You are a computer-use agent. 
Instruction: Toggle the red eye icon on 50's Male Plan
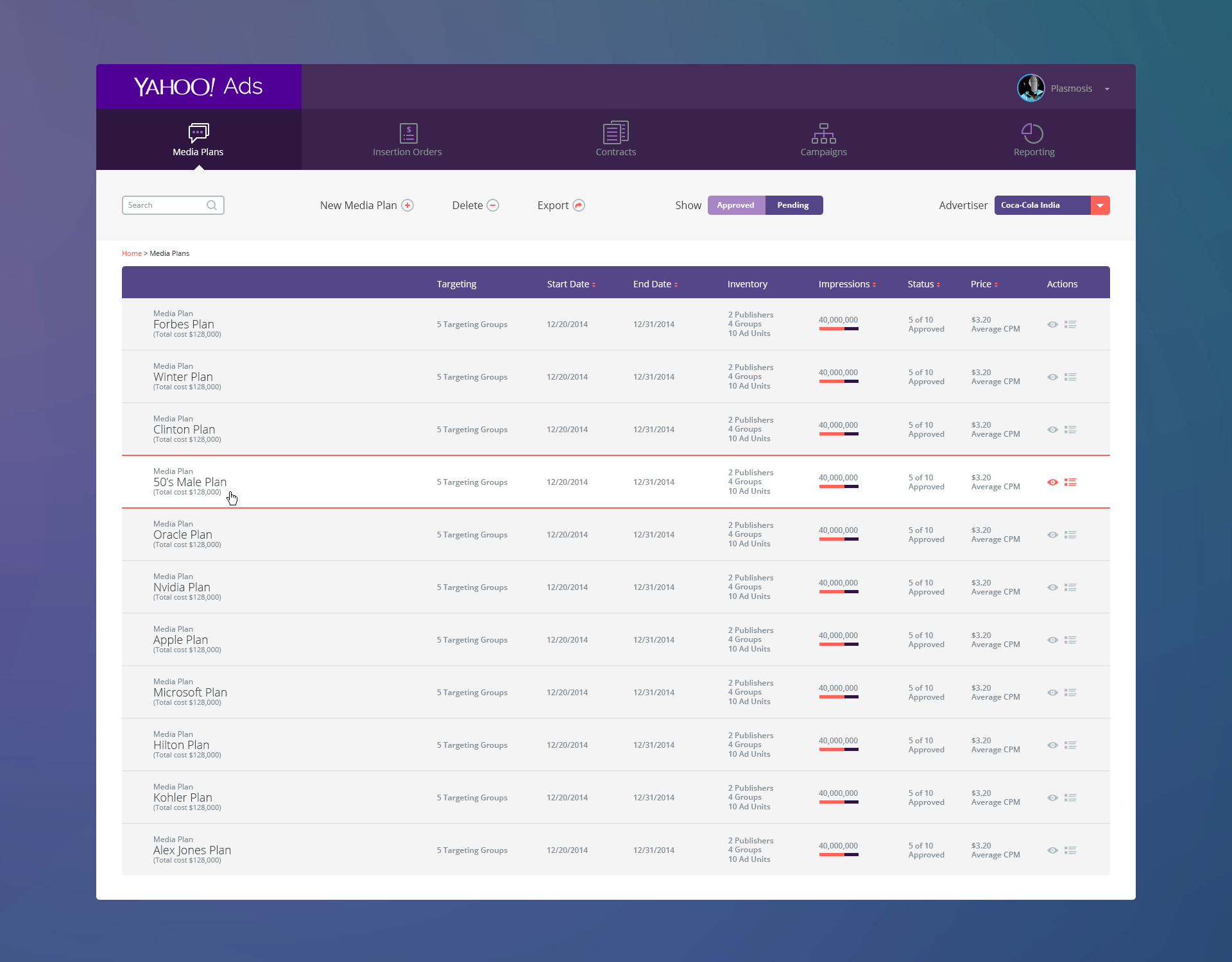click(1052, 482)
